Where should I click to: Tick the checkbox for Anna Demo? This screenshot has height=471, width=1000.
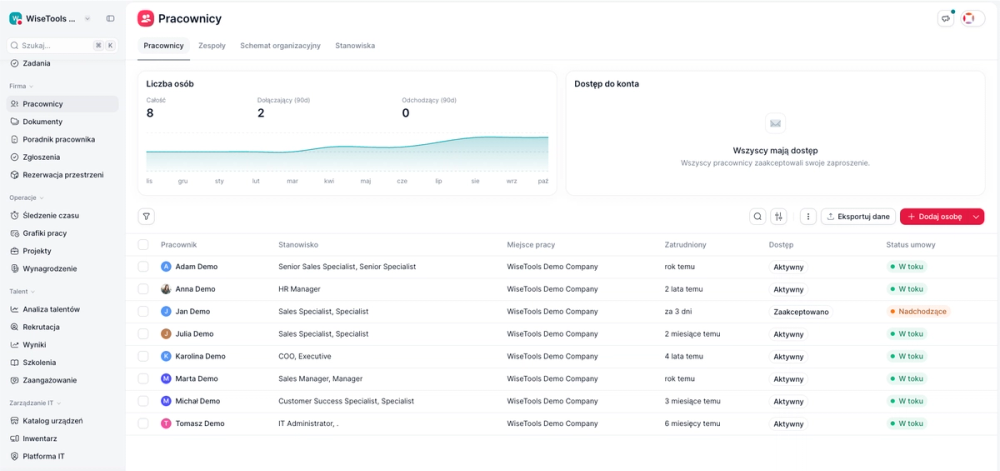[143, 289]
